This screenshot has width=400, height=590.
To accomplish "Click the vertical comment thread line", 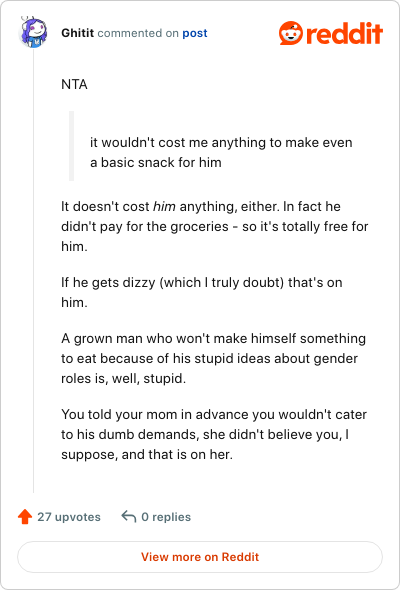I will [33, 271].
